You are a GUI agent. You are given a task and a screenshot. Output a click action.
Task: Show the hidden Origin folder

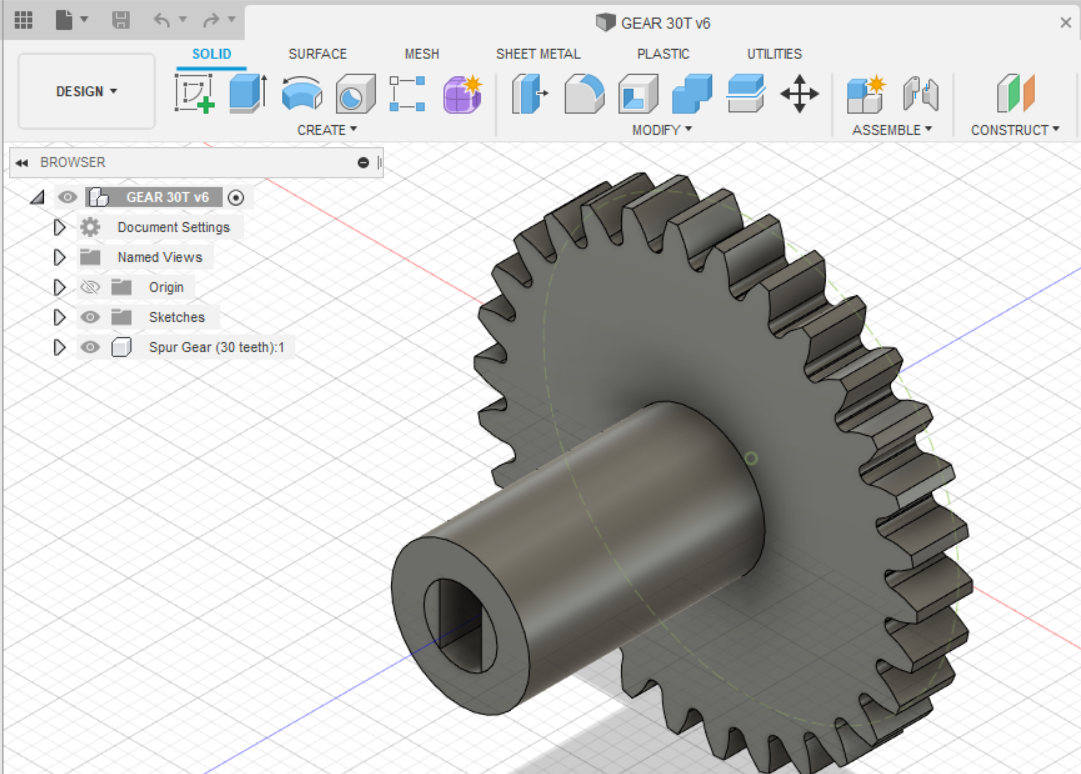click(x=90, y=287)
